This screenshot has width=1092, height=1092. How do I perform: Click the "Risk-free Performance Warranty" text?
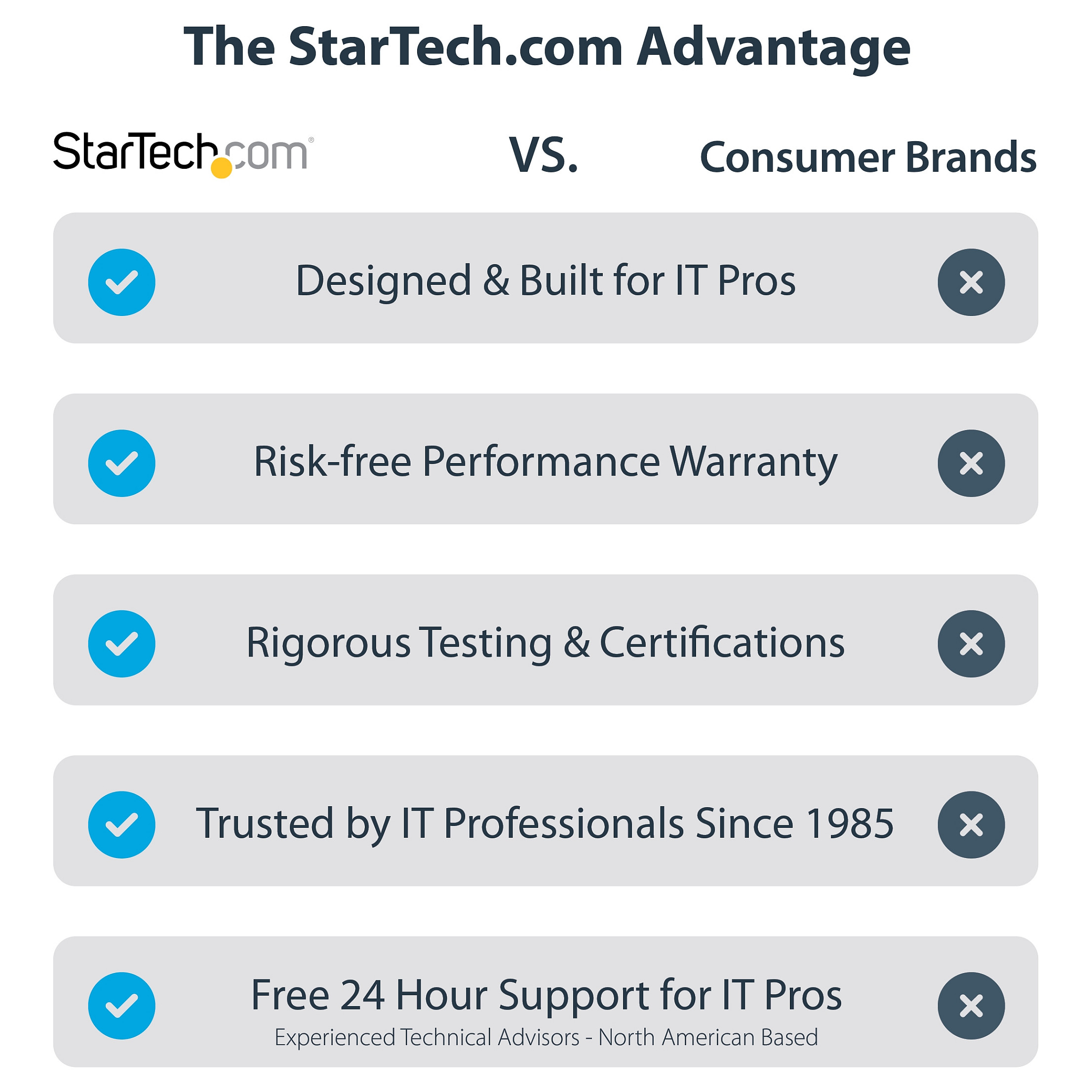click(546, 462)
